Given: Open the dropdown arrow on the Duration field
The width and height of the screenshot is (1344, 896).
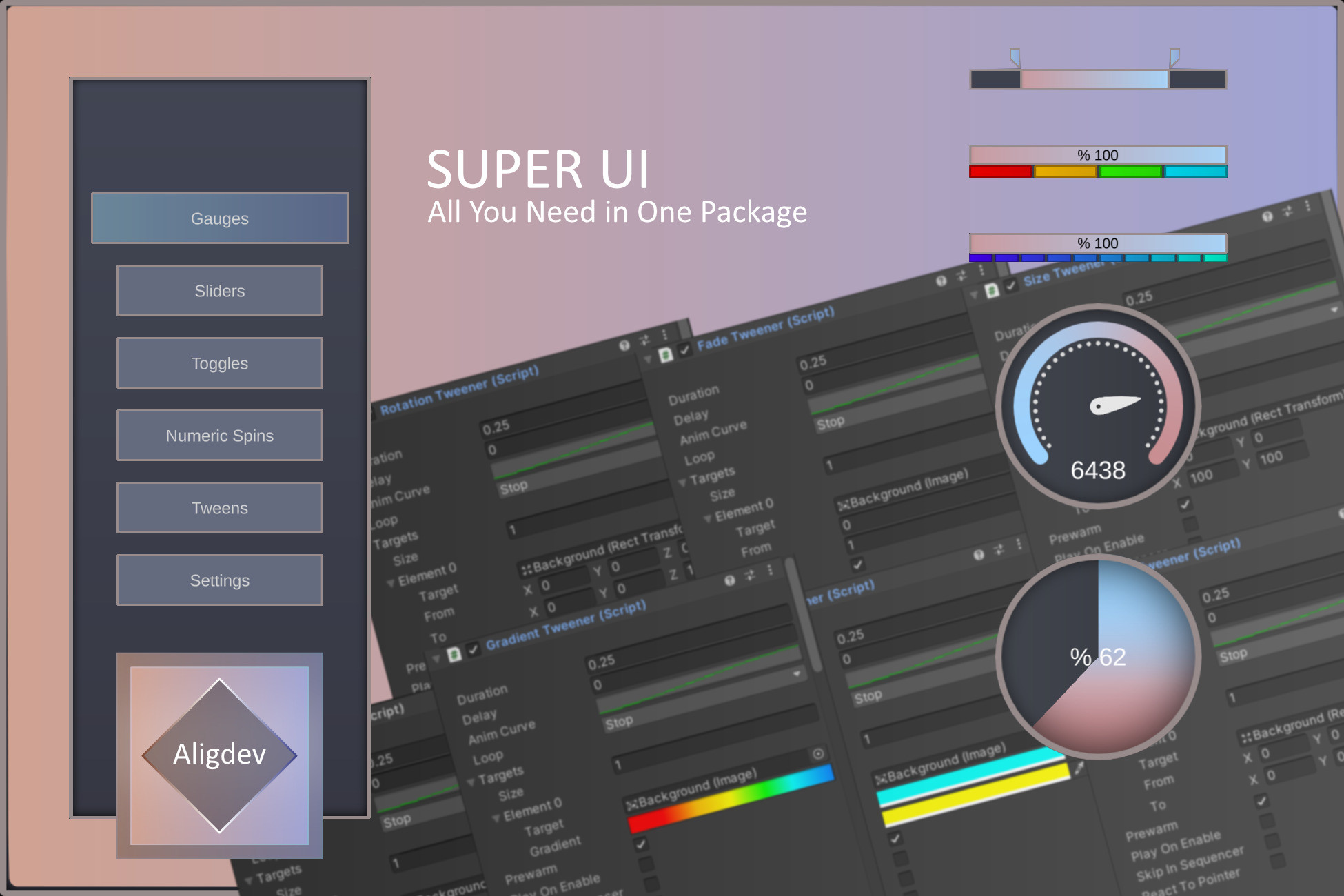Looking at the screenshot, I should 795,674.
